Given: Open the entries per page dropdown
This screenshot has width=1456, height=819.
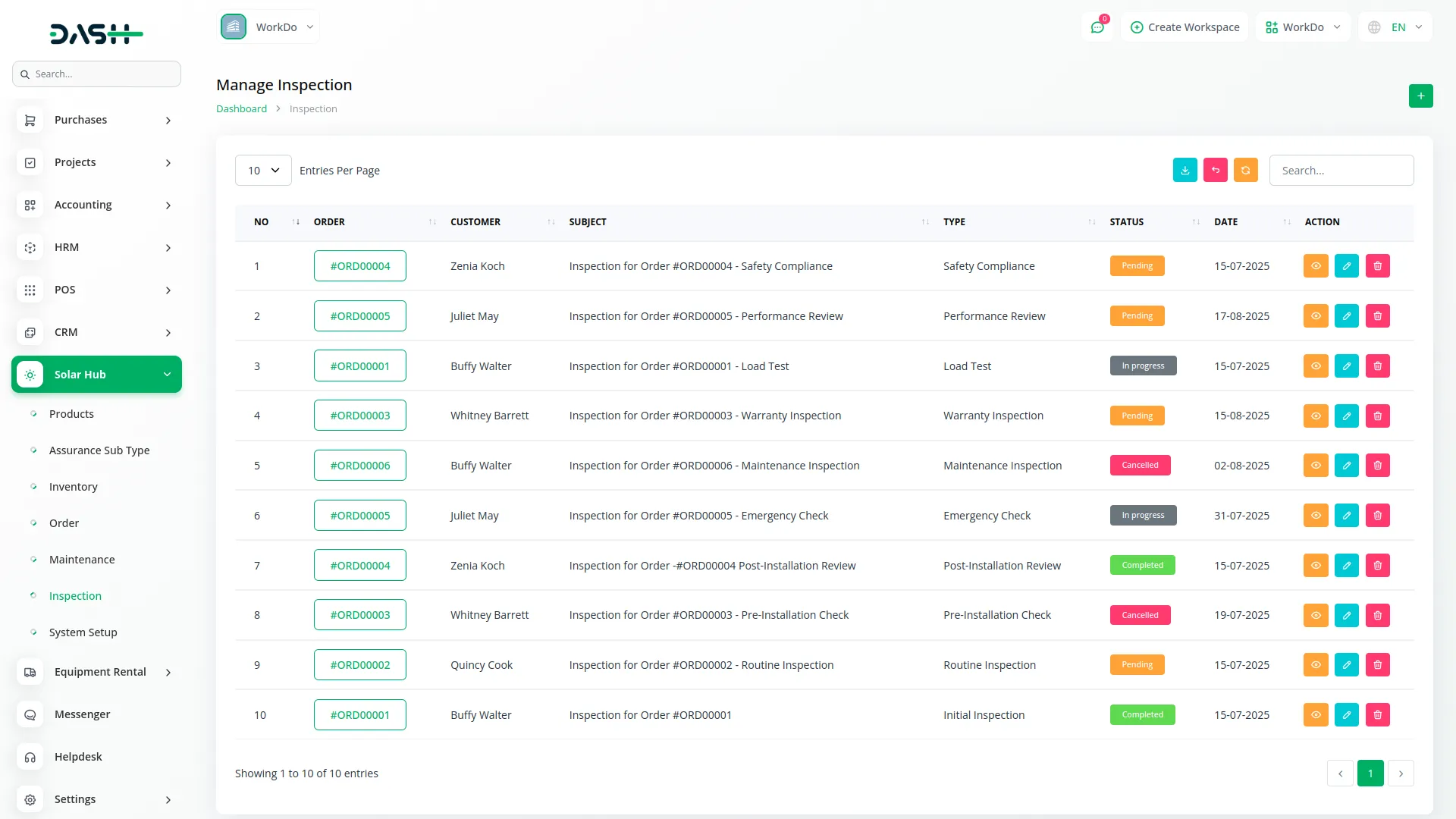Looking at the screenshot, I should 263,171.
